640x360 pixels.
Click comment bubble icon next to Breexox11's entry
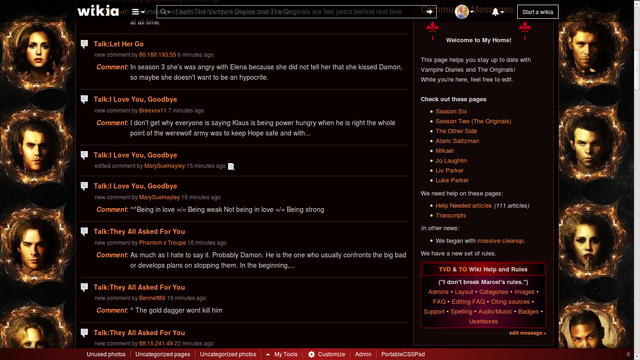(84, 99)
